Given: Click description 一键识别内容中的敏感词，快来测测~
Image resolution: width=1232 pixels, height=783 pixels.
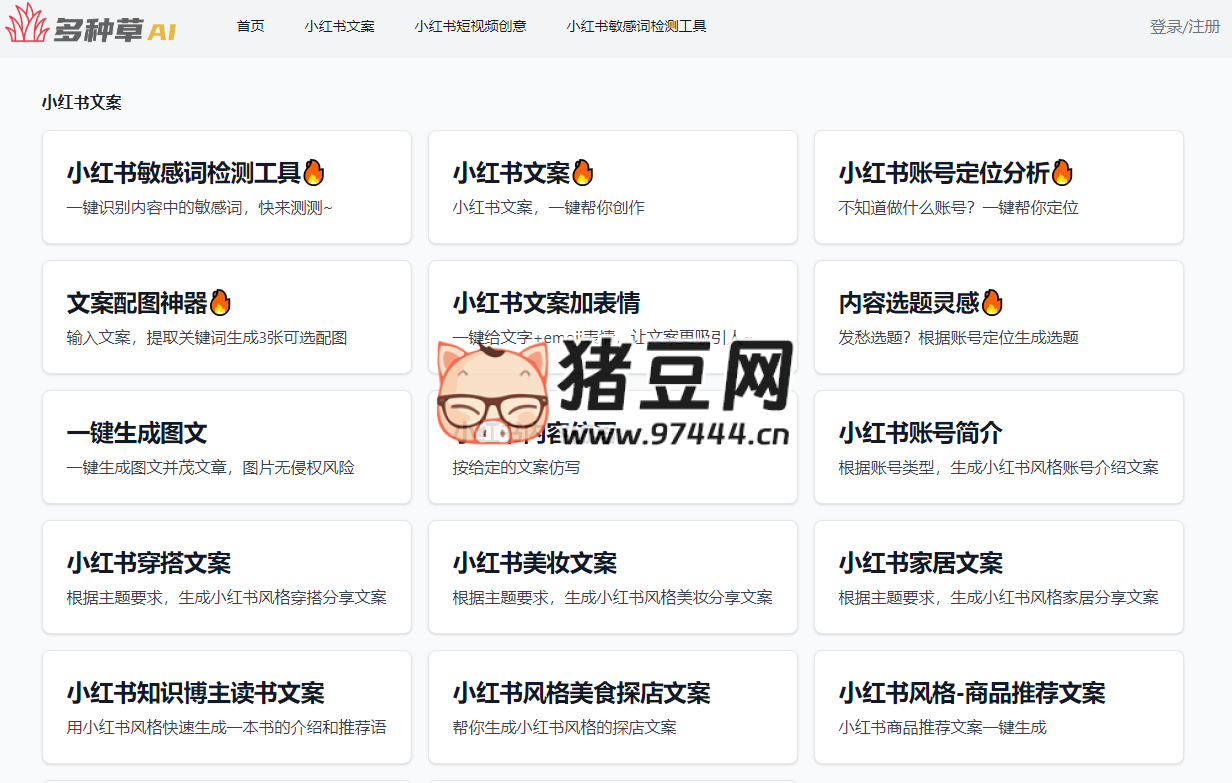Looking at the screenshot, I should [200, 208].
